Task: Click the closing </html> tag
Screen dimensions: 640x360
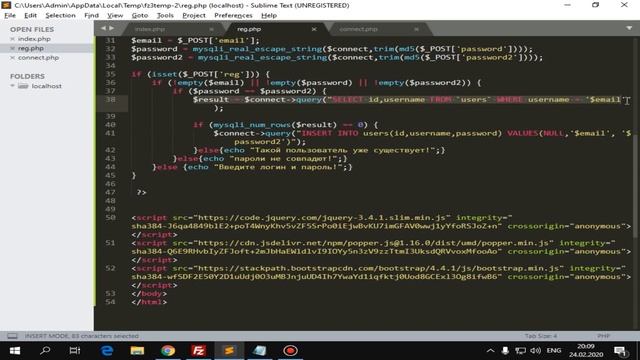Action: 149,302
